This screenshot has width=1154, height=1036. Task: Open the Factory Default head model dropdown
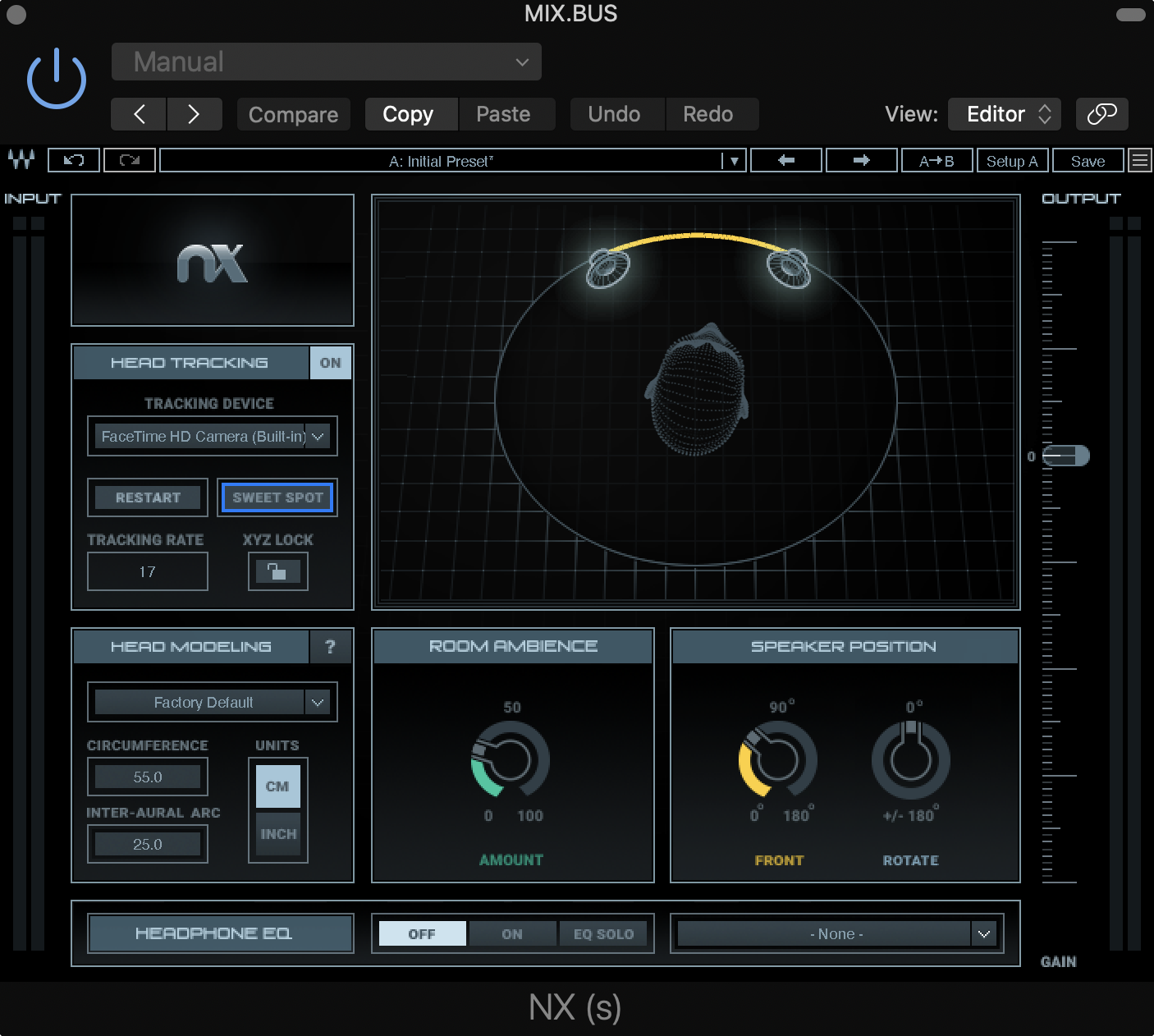213,702
